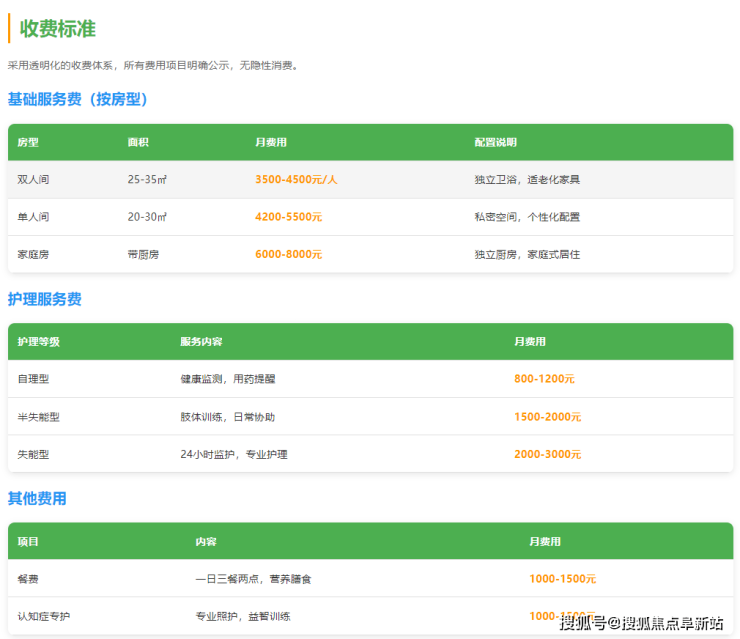Image resolution: width=740 pixels, height=639 pixels.
Task: Click the 房型 column header
Action: (x=28, y=143)
